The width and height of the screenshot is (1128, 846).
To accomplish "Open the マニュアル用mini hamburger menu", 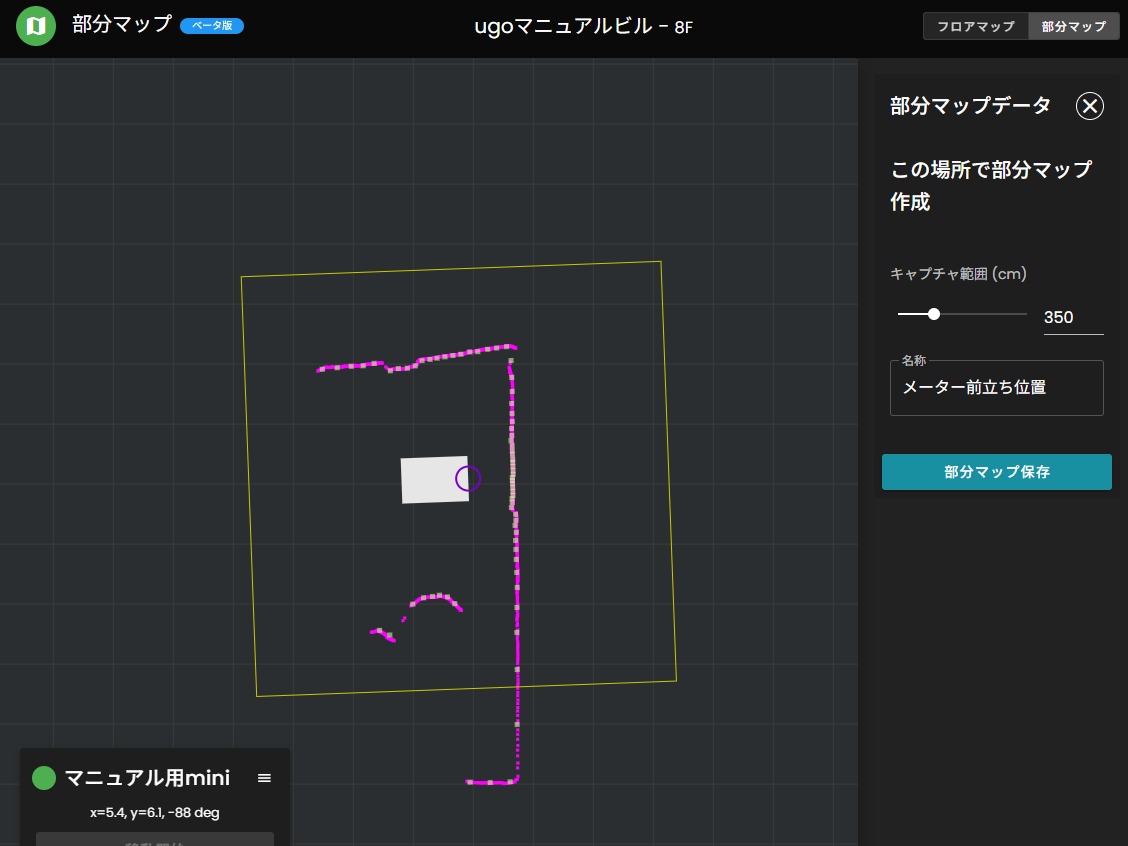I will [264, 778].
